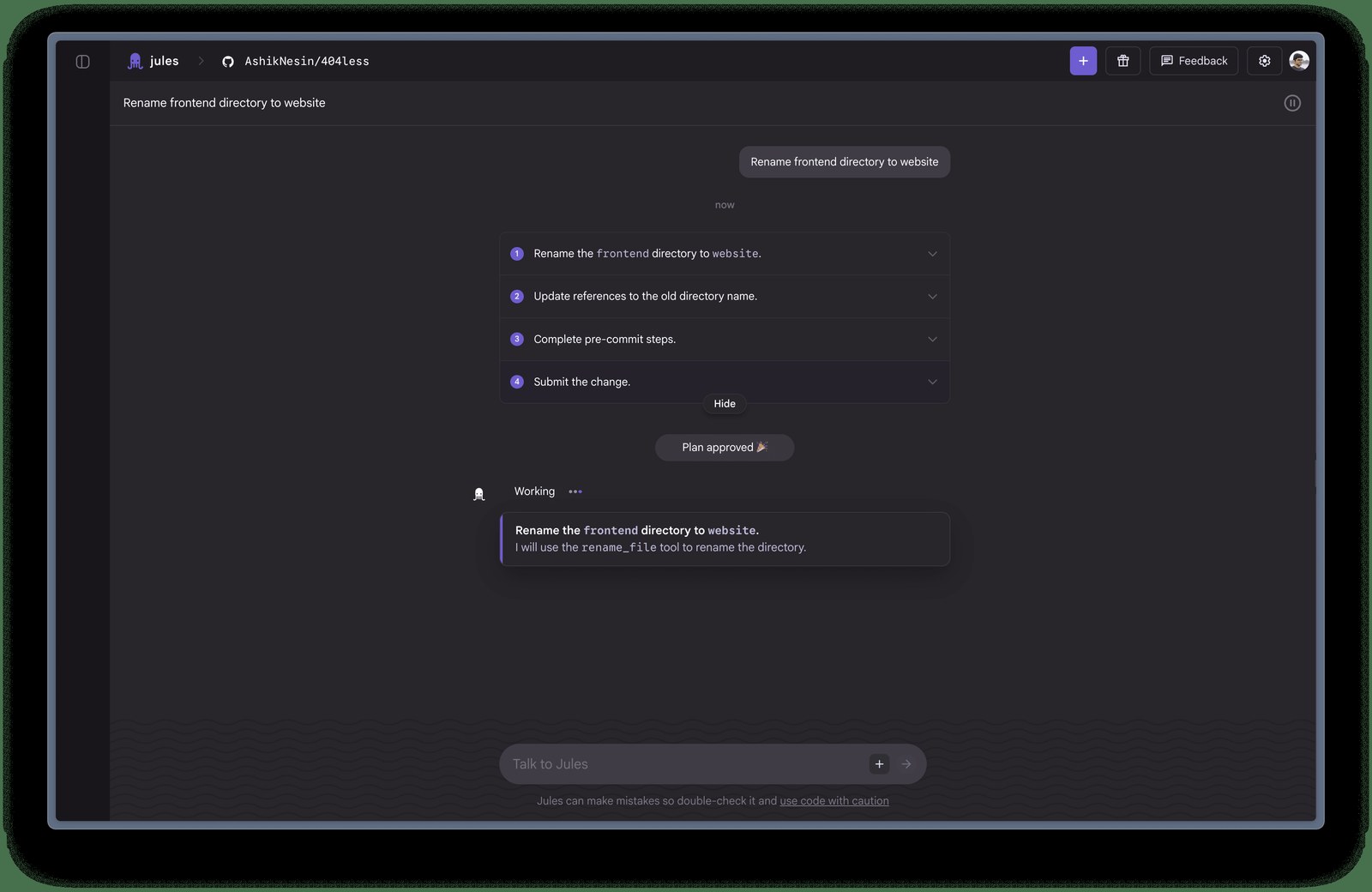Click the Working status ellipsis dots

coord(575,491)
